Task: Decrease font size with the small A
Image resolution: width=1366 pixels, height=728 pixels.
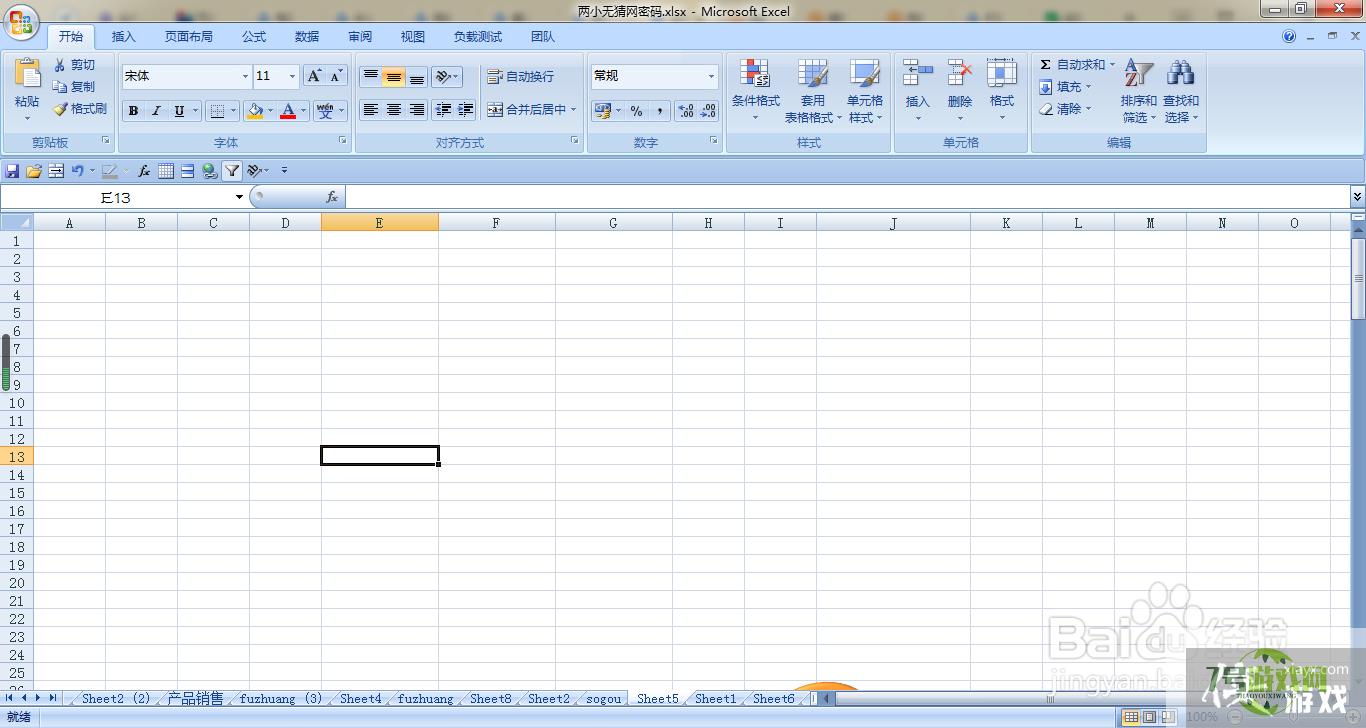Action: pos(337,76)
